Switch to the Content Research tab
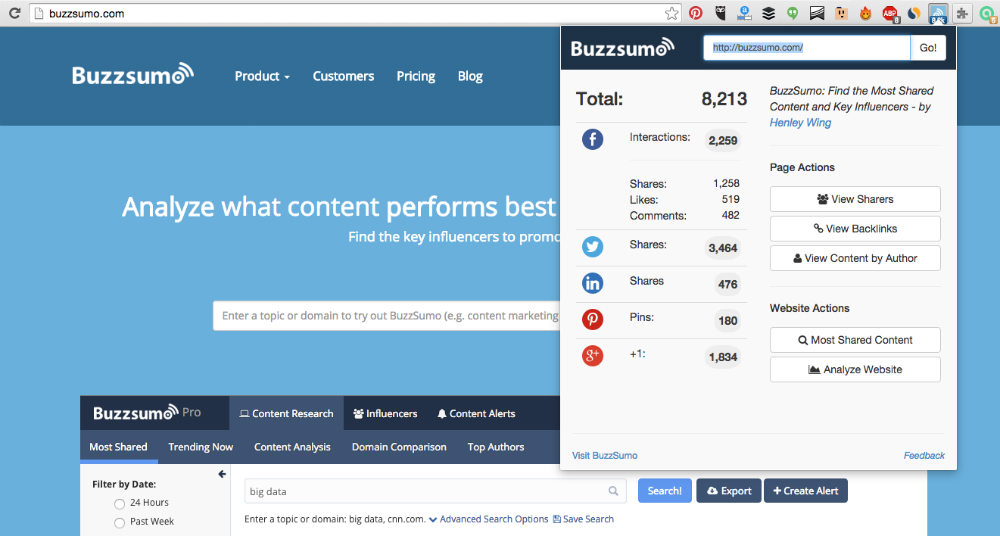This screenshot has width=1000, height=536. pos(286,413)
